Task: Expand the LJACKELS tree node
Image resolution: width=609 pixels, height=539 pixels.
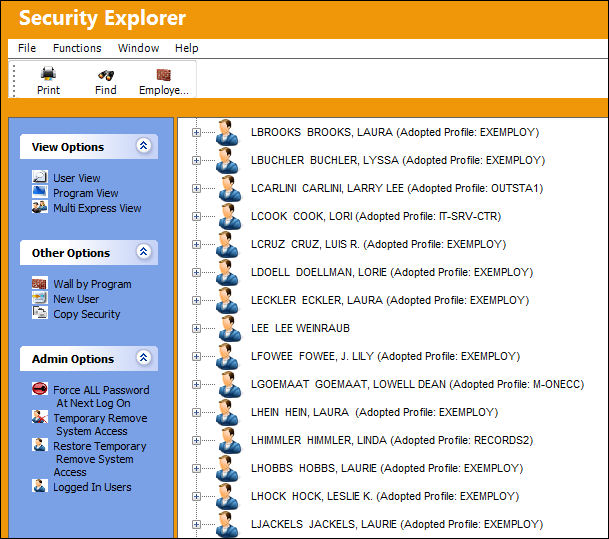Action: click(x=197, y=524)
